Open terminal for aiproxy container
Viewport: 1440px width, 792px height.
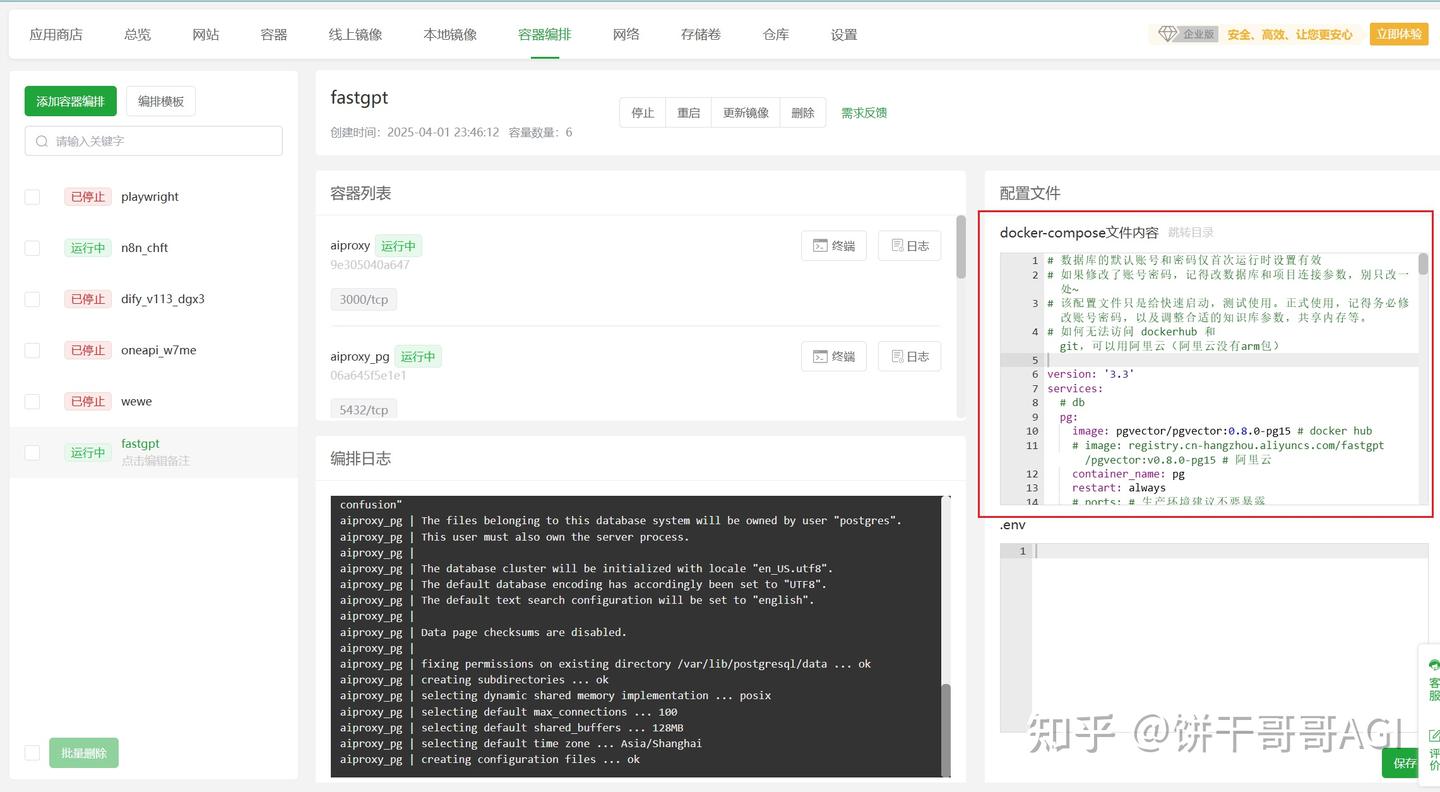(x=833, y=245)
